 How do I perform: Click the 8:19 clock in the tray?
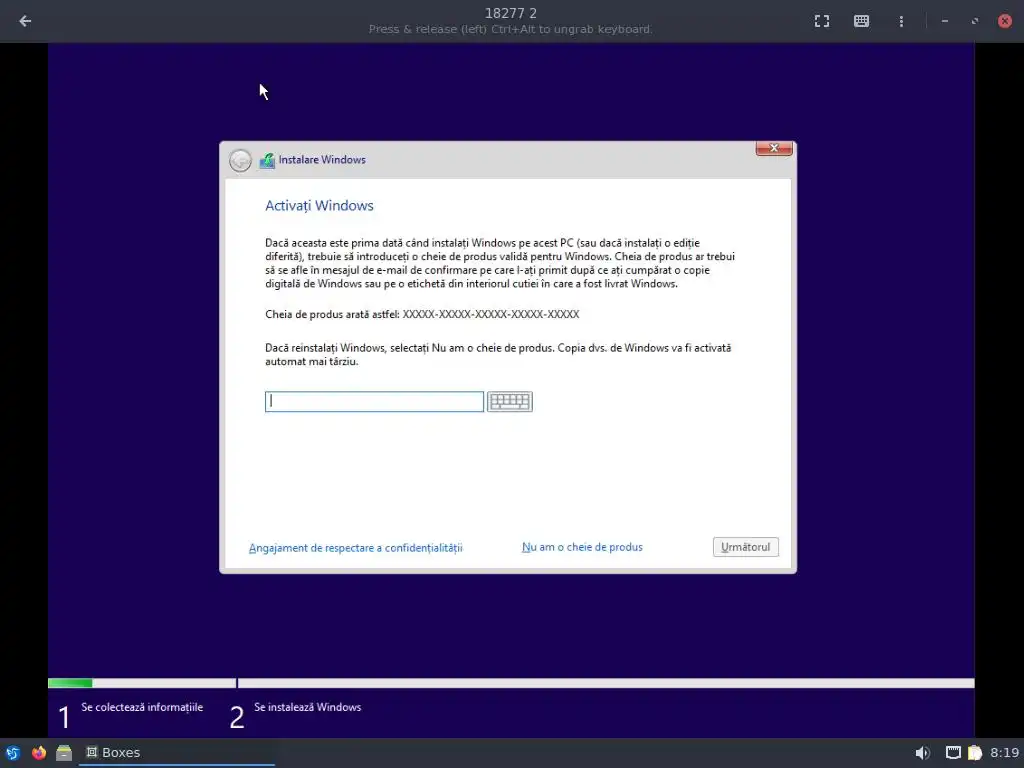pyautogui.click(x=1004, y=752)
